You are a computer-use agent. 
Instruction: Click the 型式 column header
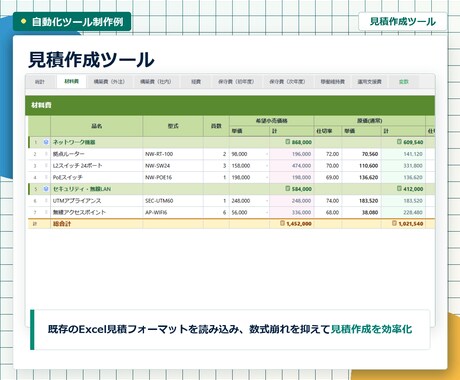click(x=173, y=126)
